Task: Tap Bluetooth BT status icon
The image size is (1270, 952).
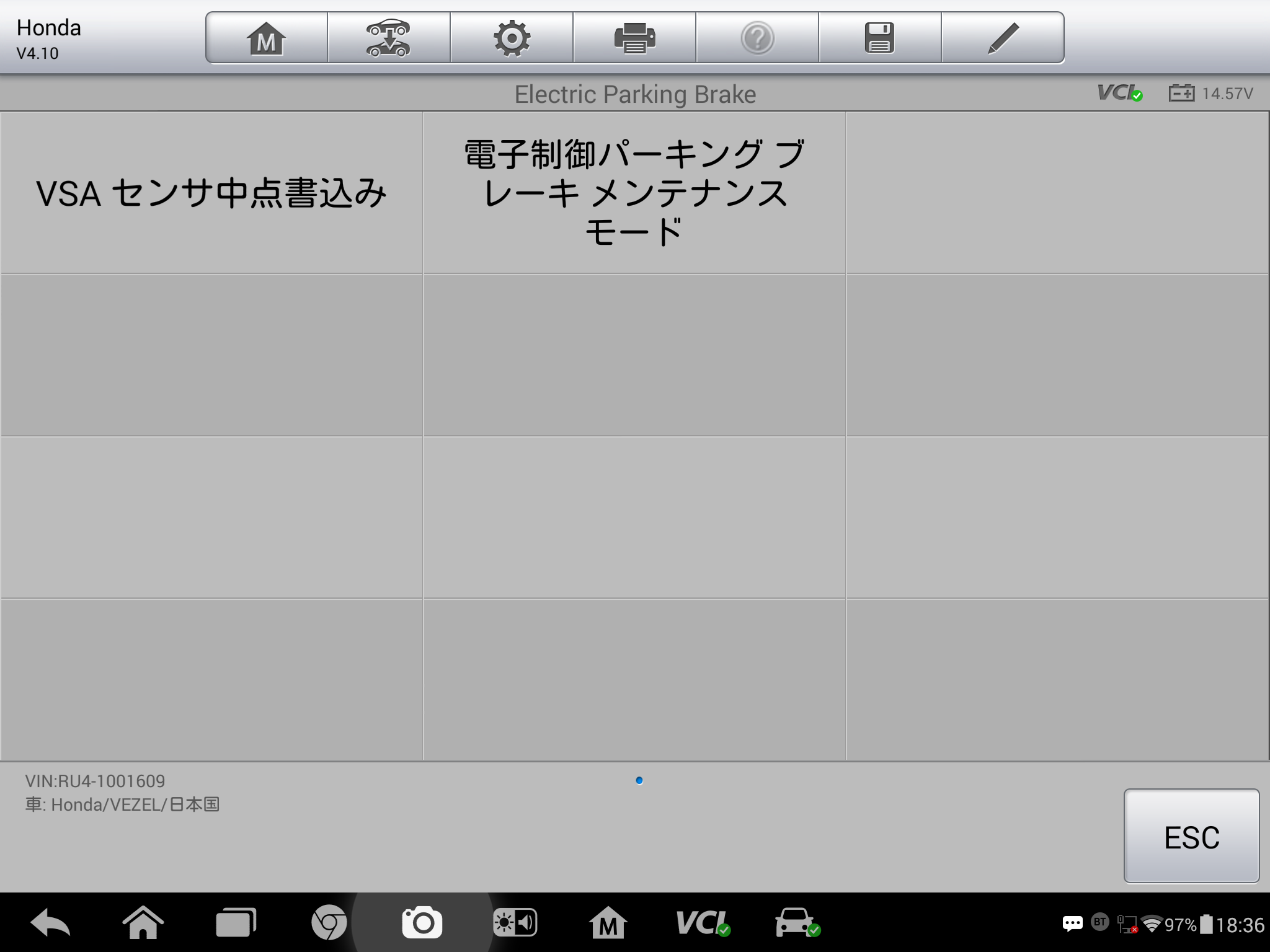Action: 1100,922
